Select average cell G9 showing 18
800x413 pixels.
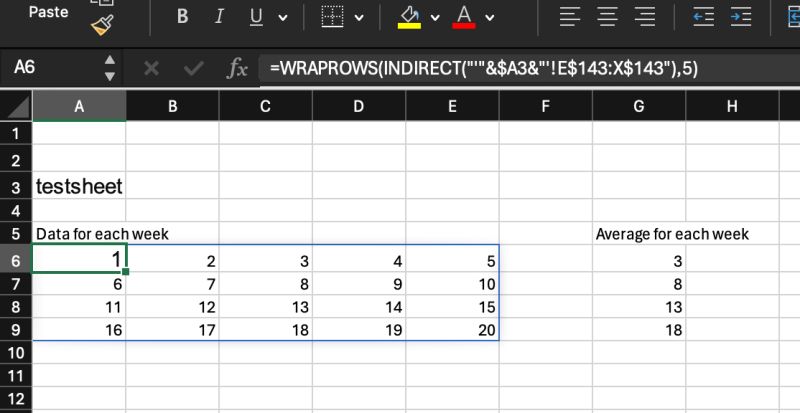click(x=639, y=330)
